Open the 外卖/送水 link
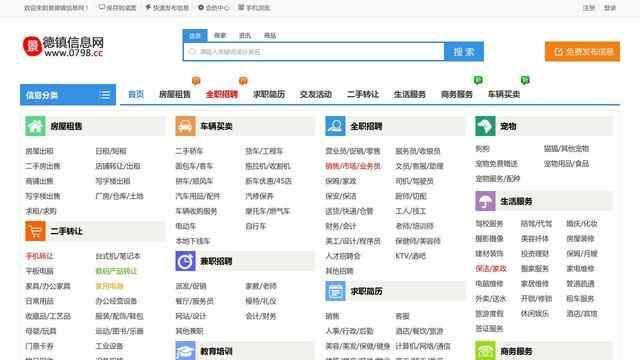Image resolution: width=640 pixels, height=360 pixels. (x=491, y=299)
